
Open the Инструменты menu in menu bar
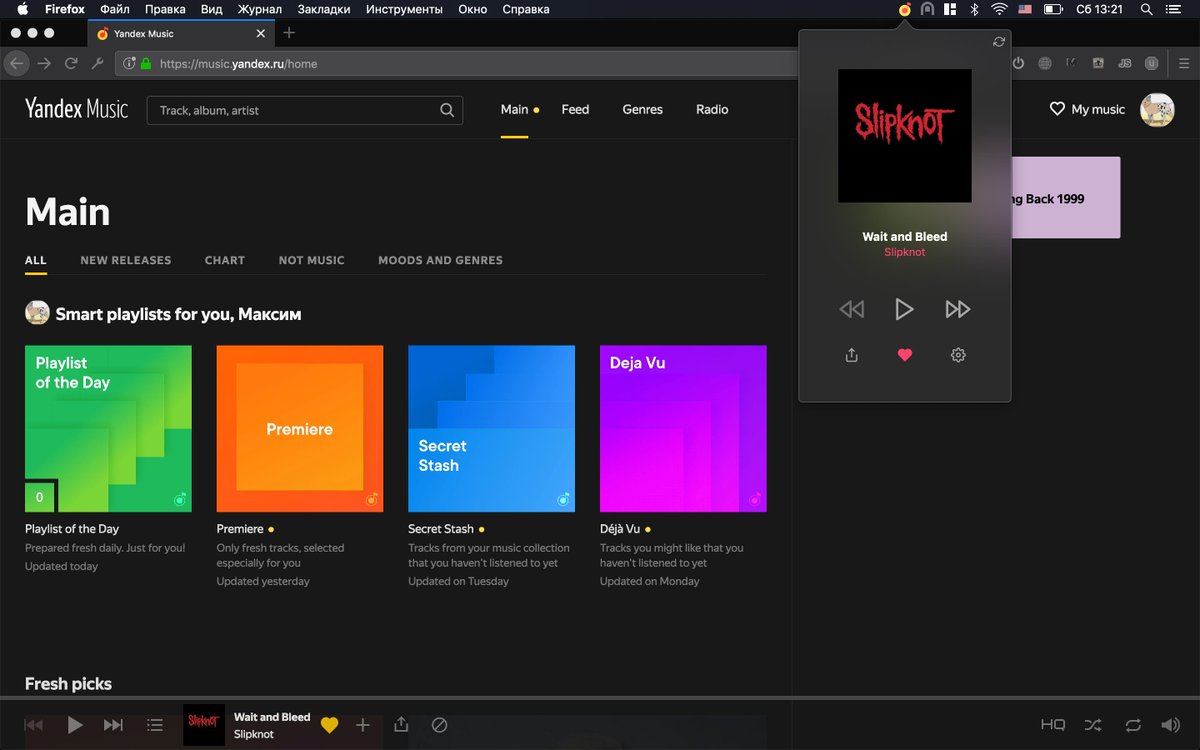click(x=404, y=9)
